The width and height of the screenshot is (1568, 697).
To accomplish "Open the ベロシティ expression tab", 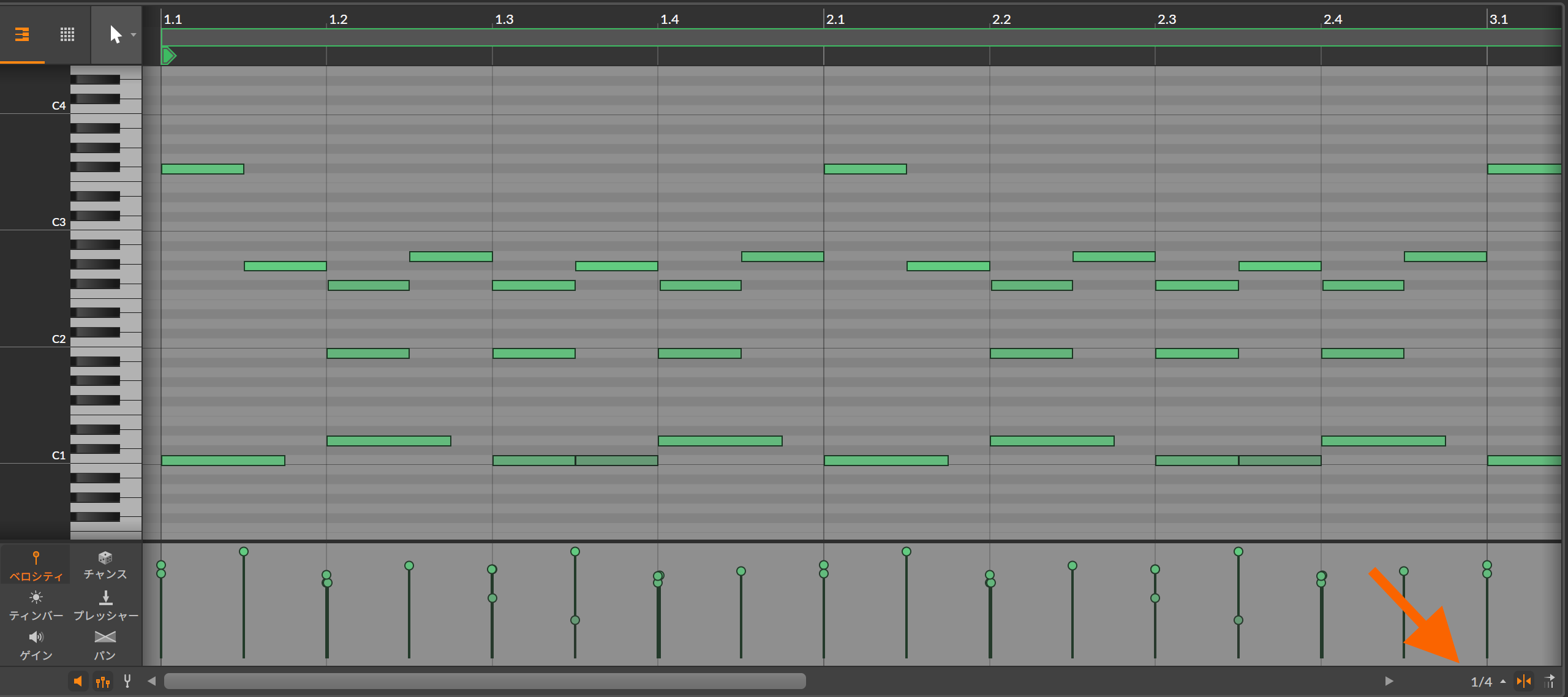I will pos(36,565).
